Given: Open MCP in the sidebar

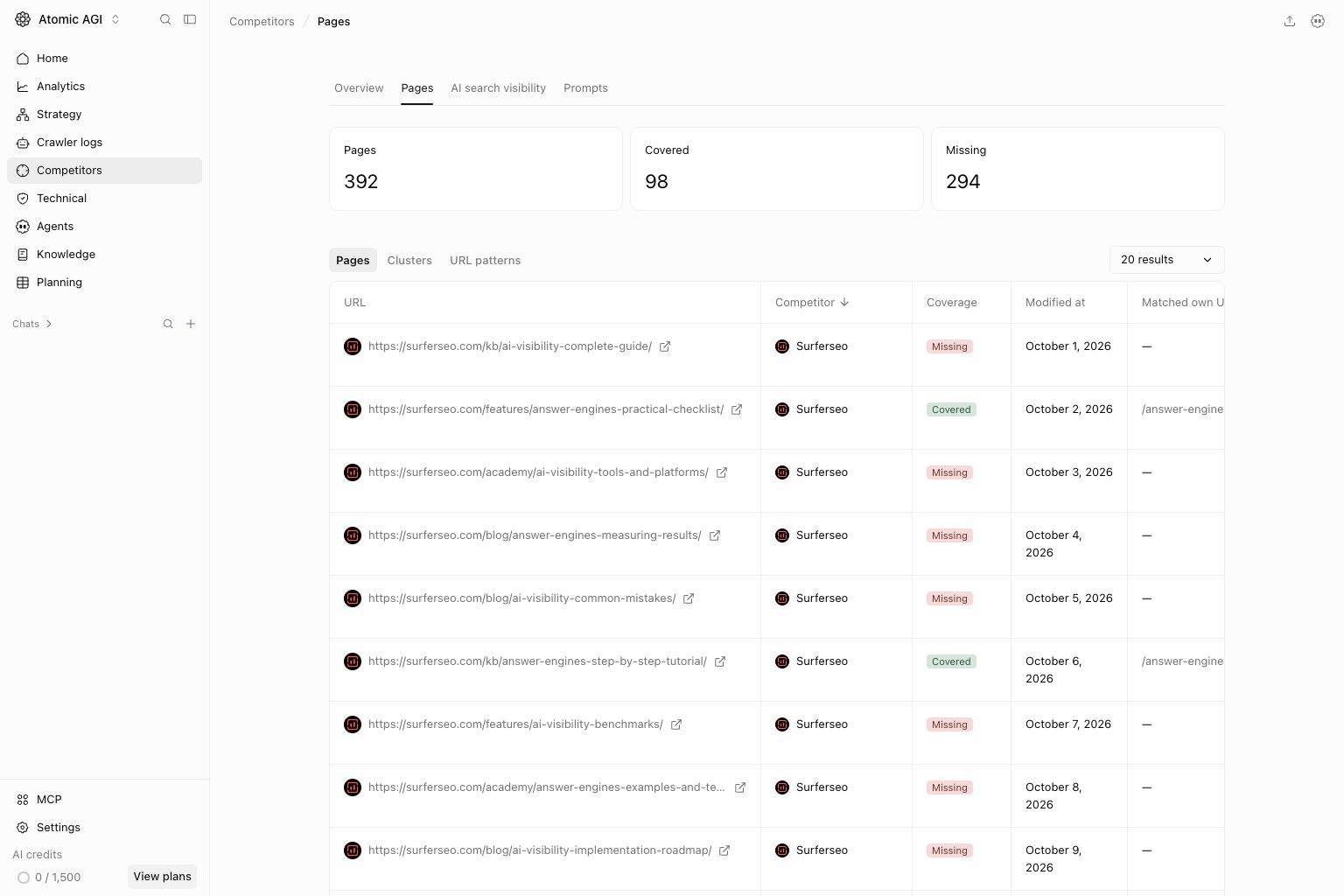Looking at the screenshot, I should [104, 800].
